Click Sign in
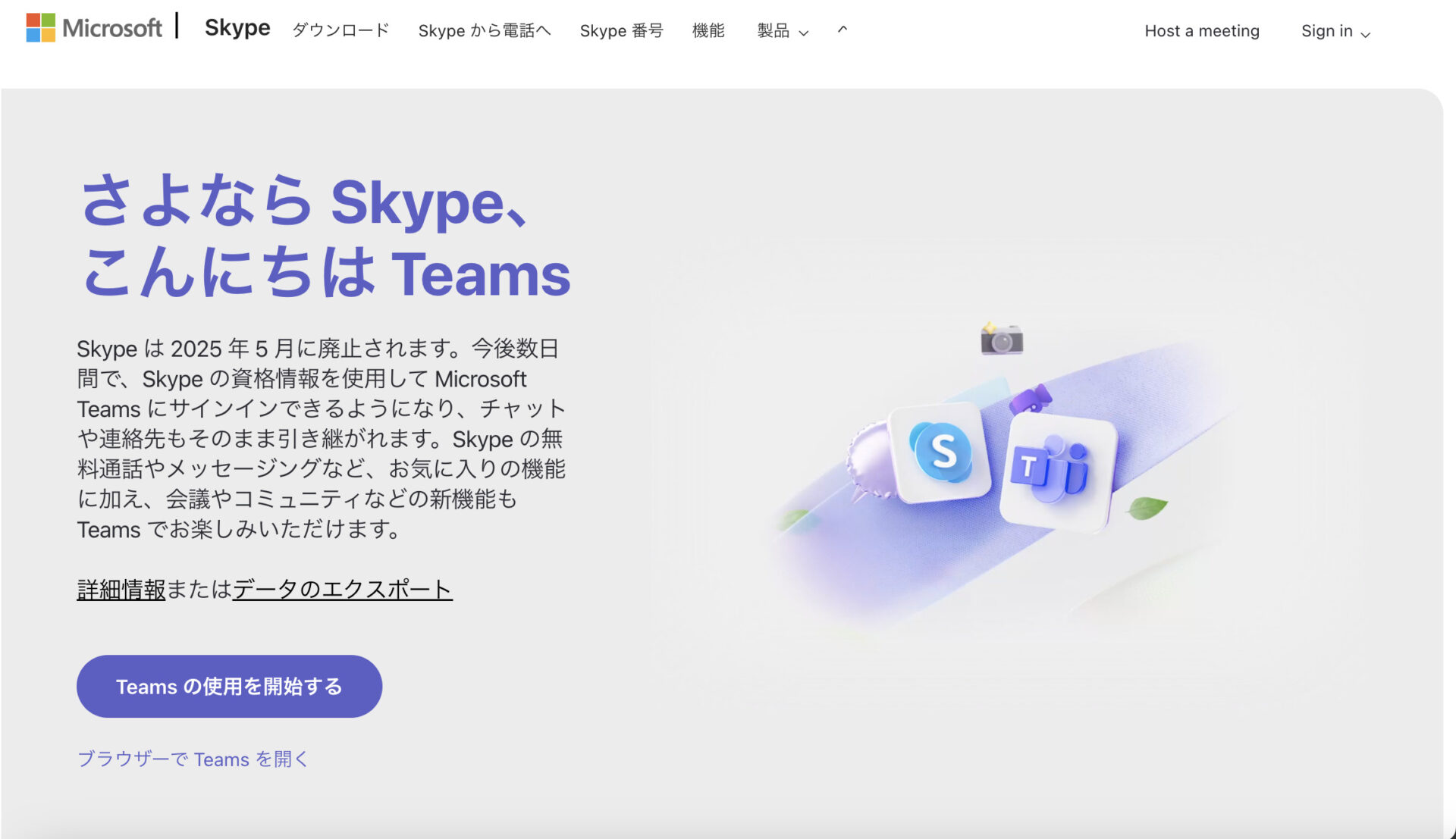The height and width of the screenshot is (839, 1456). pos(1326,31)
